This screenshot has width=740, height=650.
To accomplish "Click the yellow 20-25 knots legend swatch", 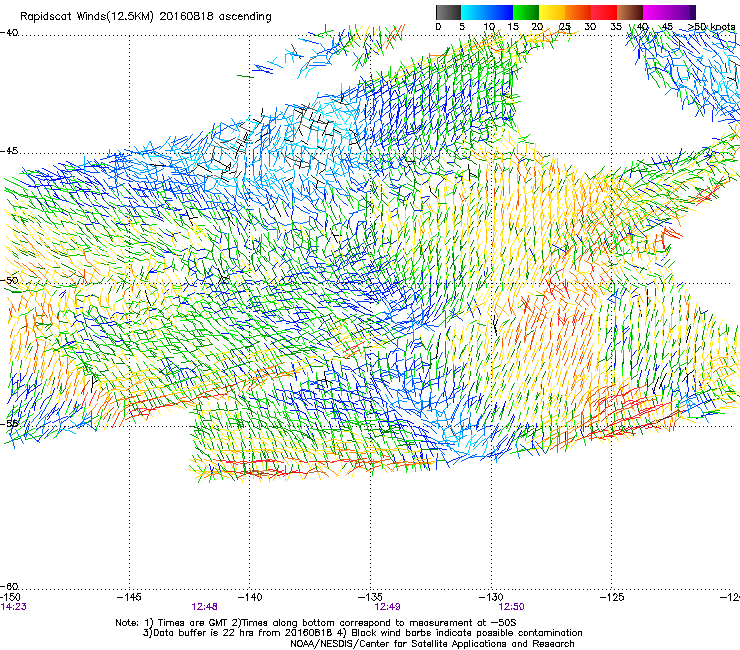I will click(x=552, y=12).
